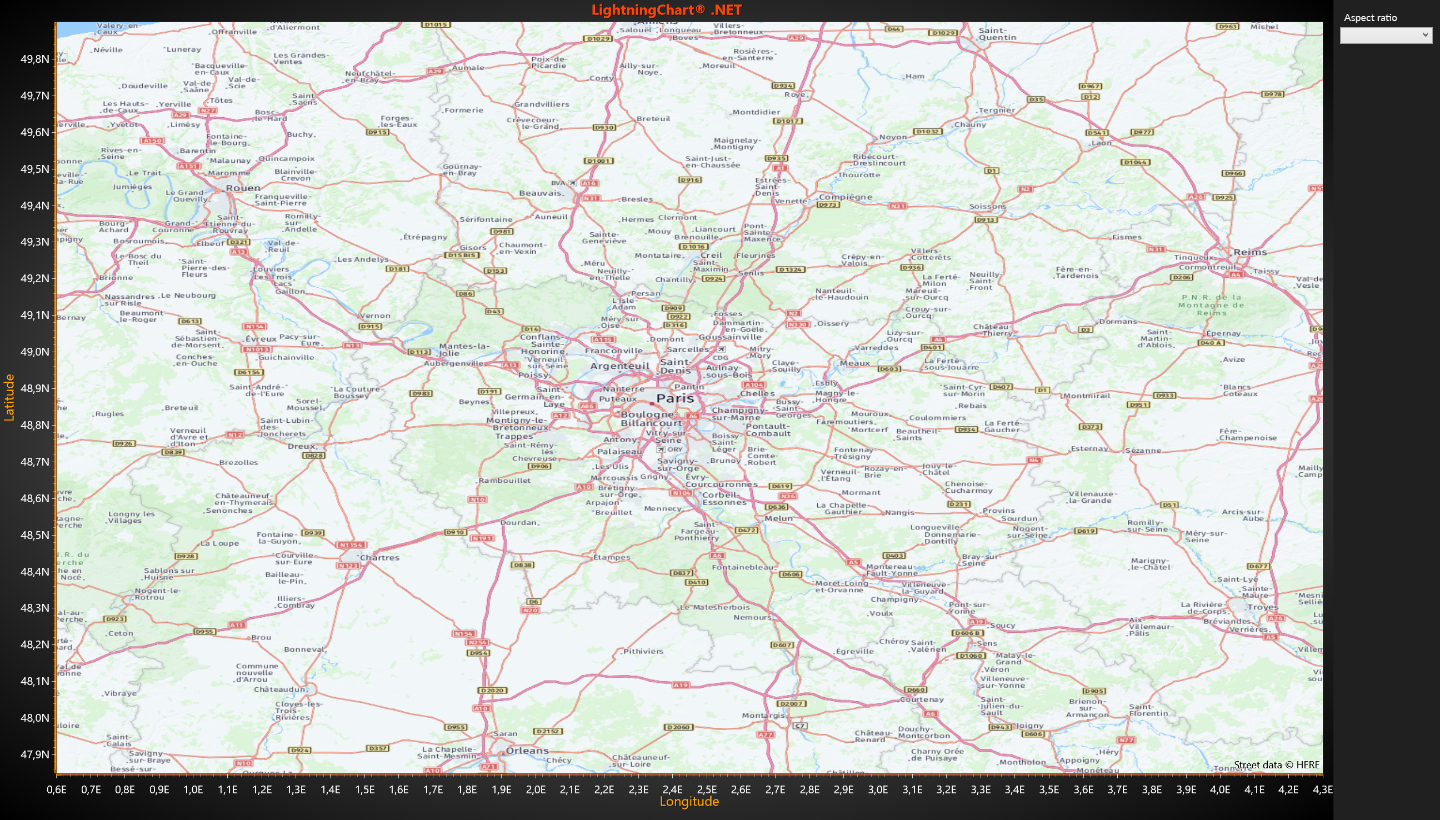Click the Beauvais city label on map
This screenshot has width=1440, height=820.
(x=542, y=193)
